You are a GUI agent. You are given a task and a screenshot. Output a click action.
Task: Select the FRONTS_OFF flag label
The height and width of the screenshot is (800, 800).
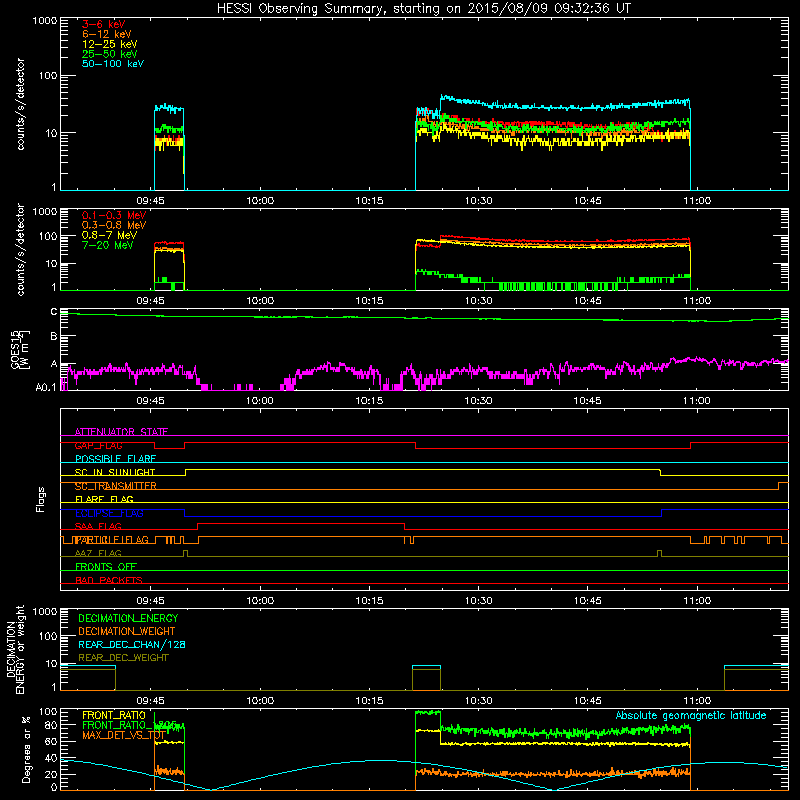coord(106,567)
